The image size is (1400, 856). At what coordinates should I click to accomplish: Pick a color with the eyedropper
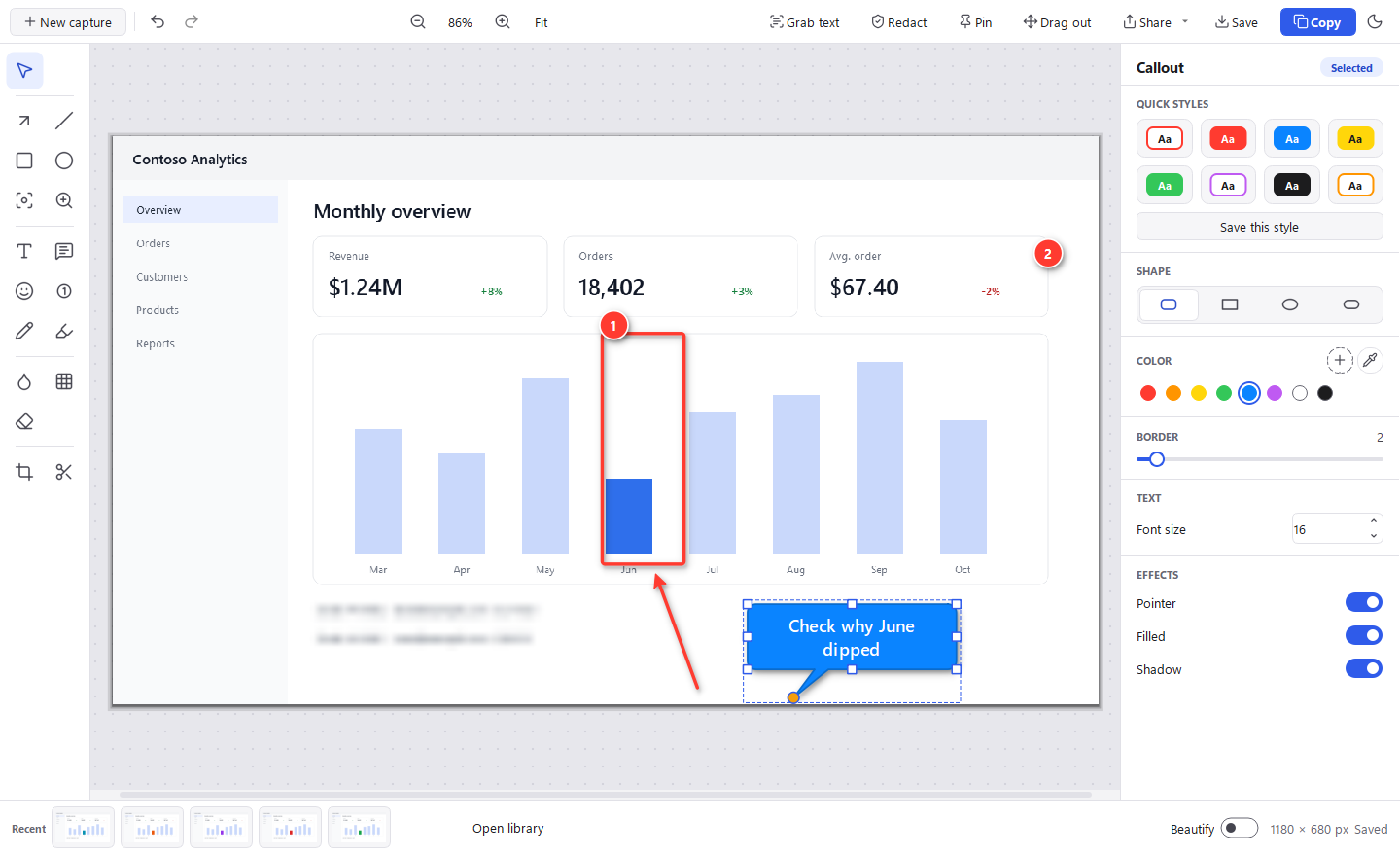coord(1370,360)
